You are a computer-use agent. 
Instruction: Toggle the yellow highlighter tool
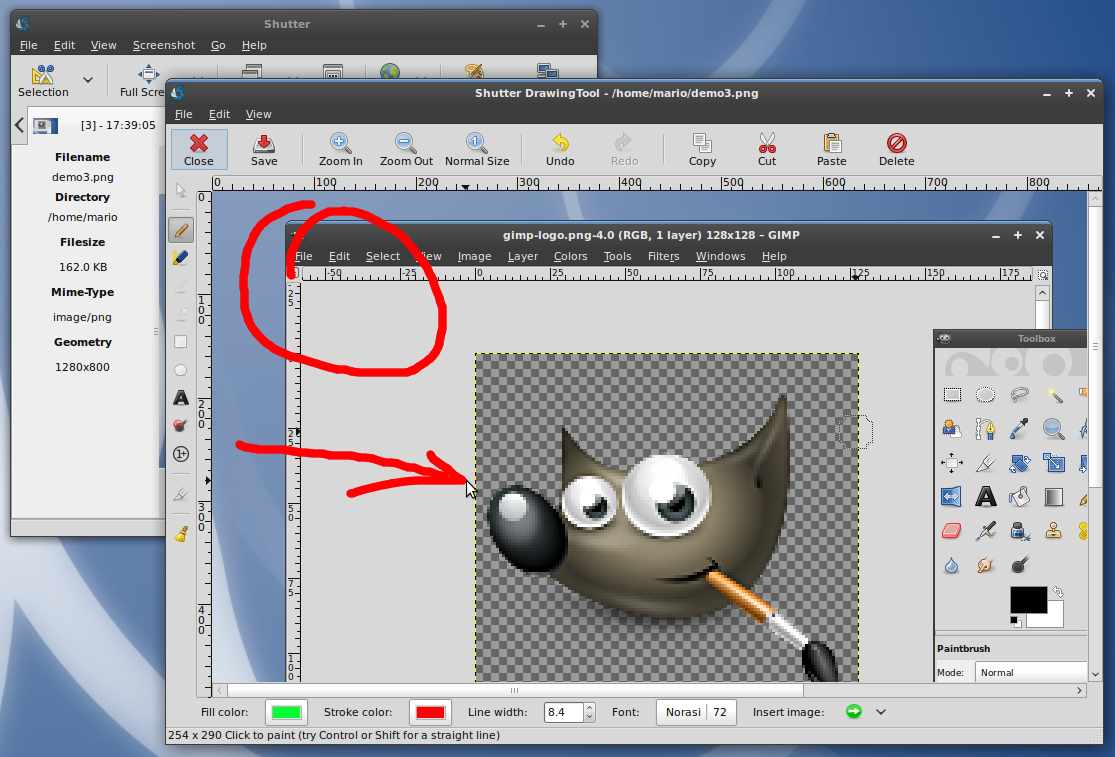coord(181,258)
